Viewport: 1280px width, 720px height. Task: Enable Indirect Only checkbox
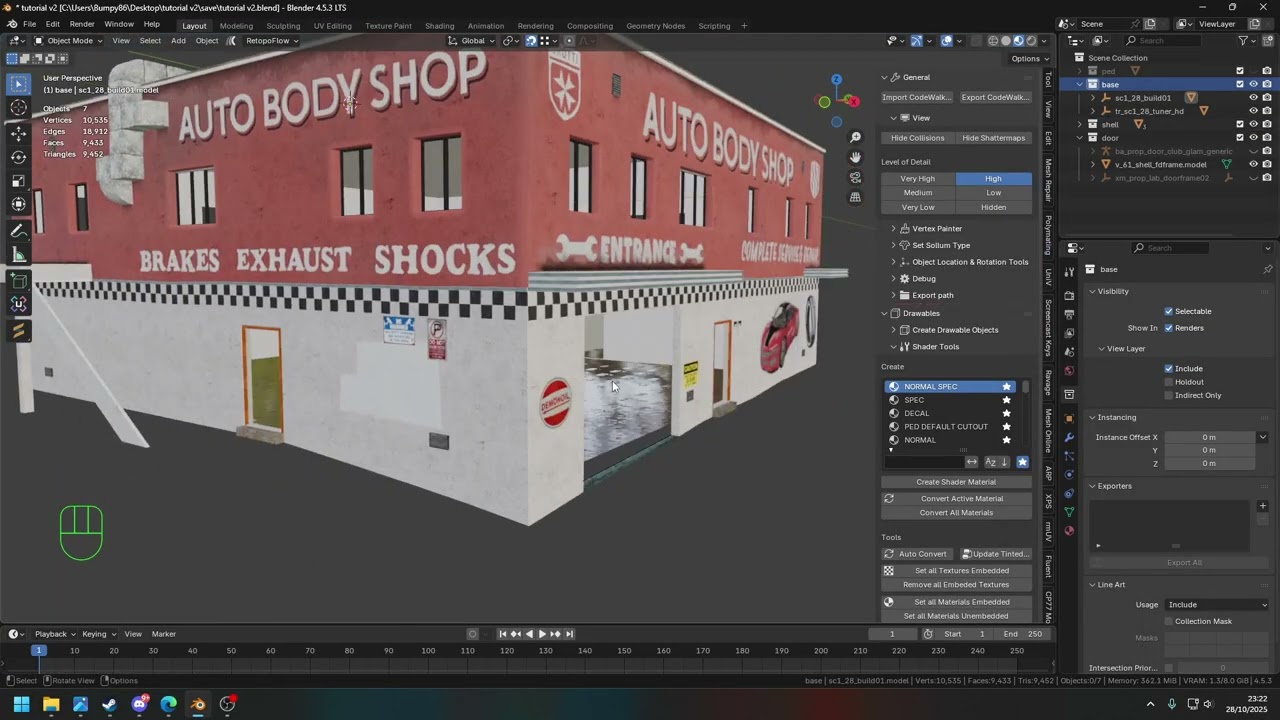(1168, 395)
